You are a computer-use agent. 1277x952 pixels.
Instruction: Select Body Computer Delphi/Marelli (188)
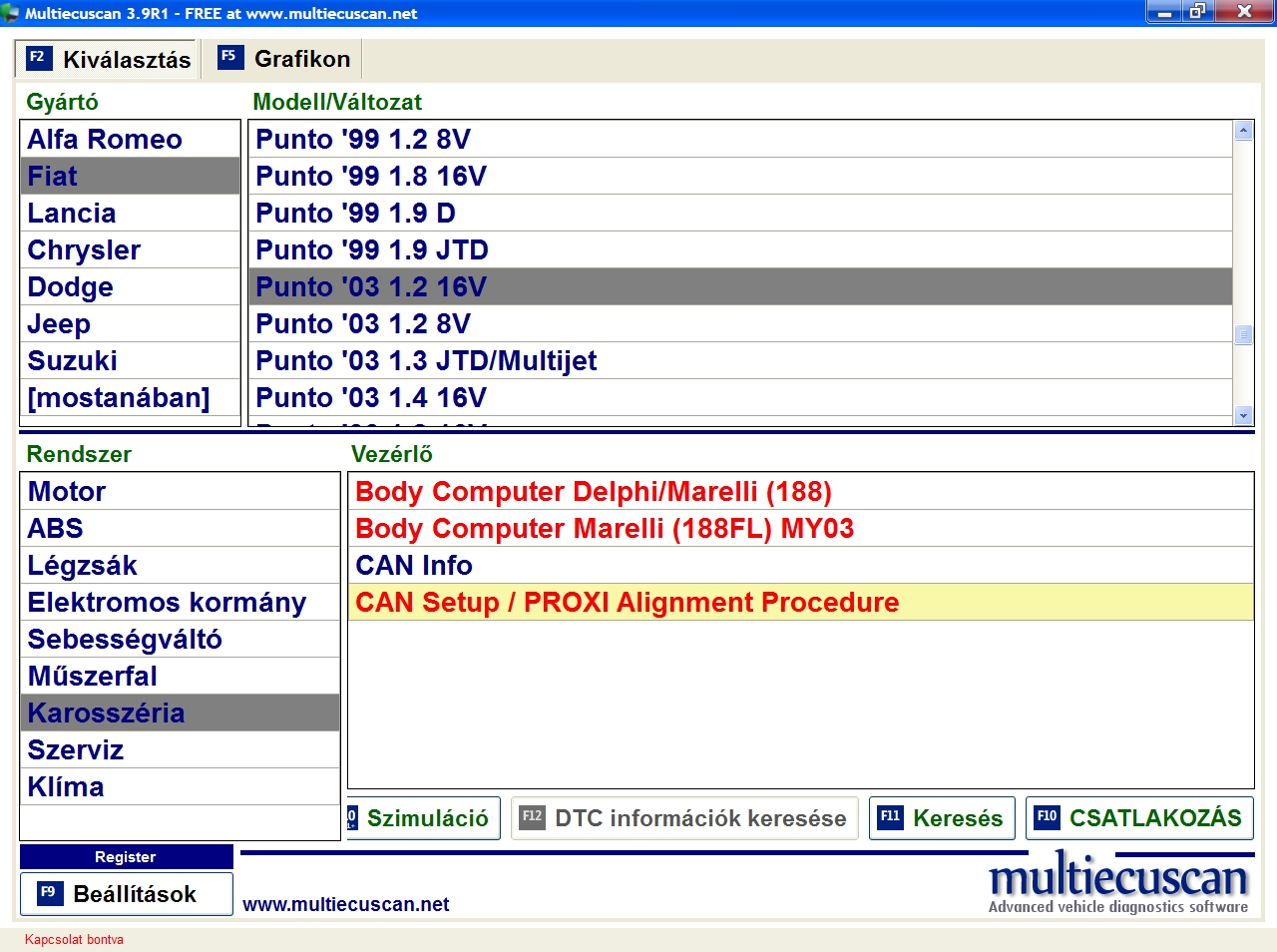pyautogui.click(x=801, y=491)
